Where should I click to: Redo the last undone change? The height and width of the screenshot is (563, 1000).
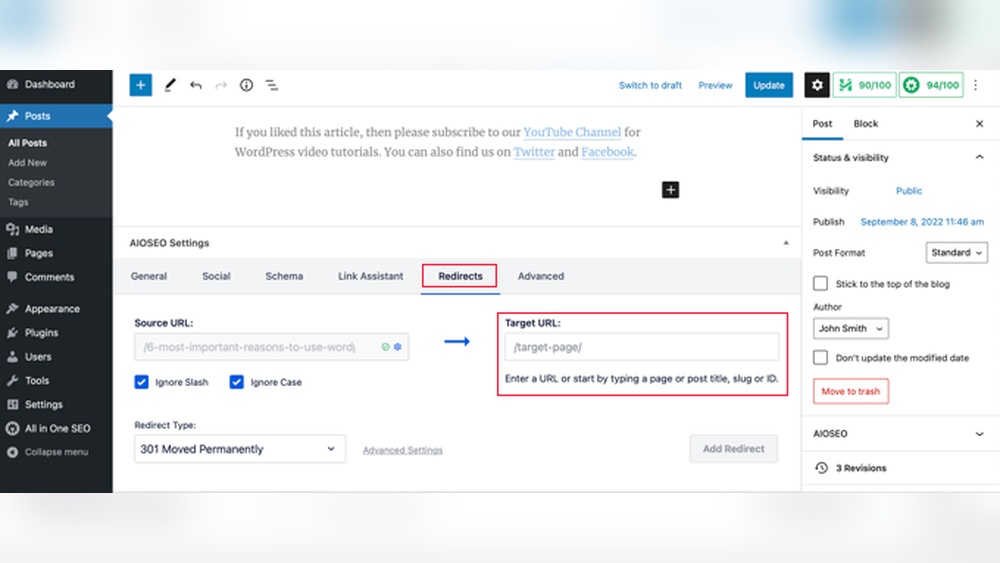click(x=221, y=85)
